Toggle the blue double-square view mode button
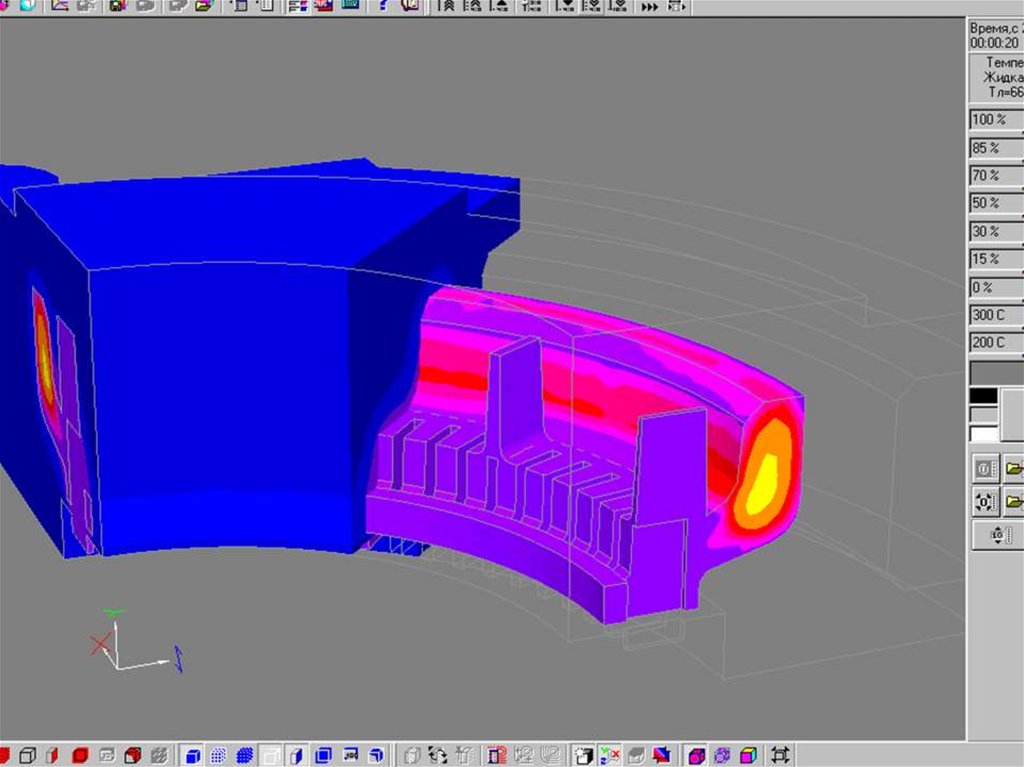 click(323, 755)
